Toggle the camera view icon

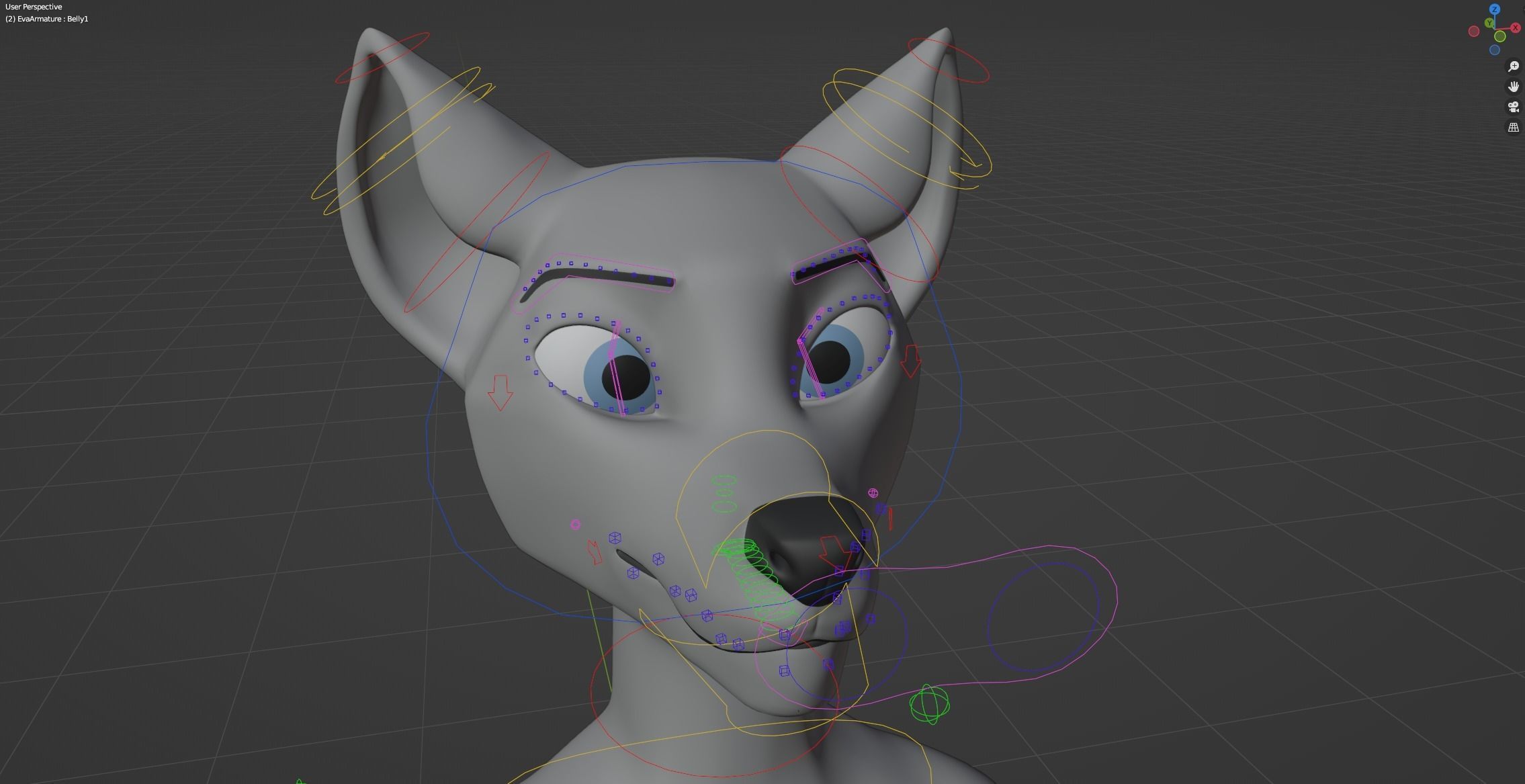tap(1514, 107)
